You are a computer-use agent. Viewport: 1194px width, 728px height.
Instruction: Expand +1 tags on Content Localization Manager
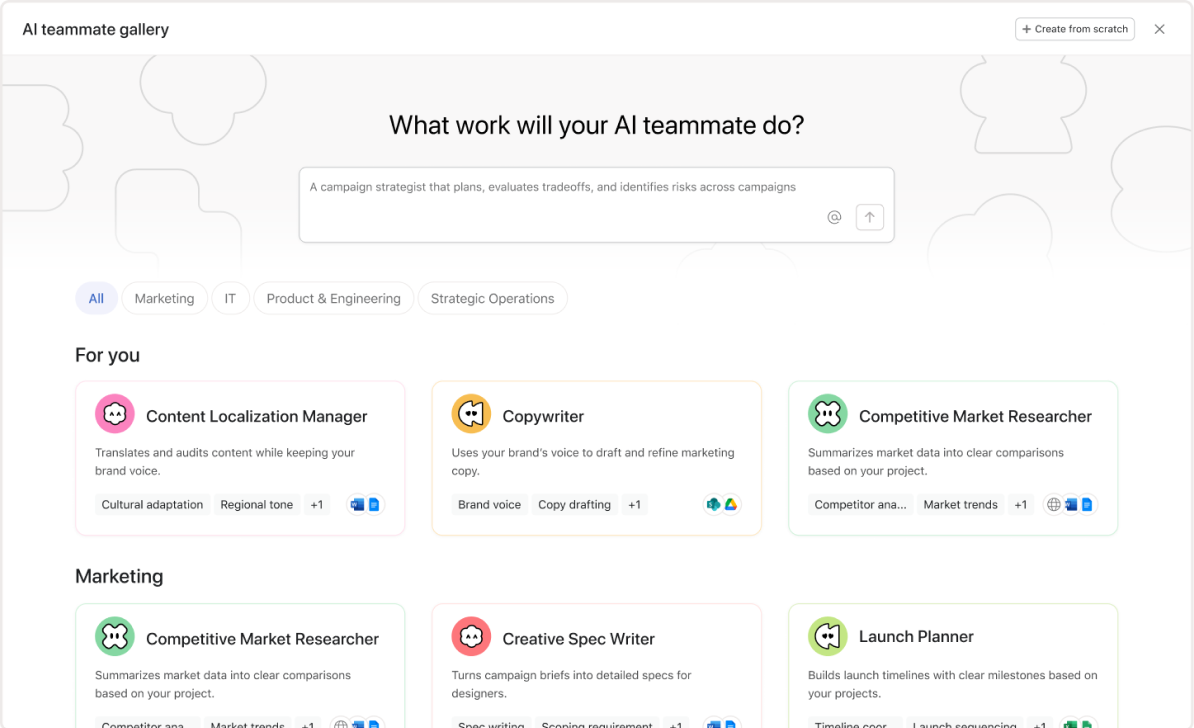pyautogui.click(x=316, y=505)
